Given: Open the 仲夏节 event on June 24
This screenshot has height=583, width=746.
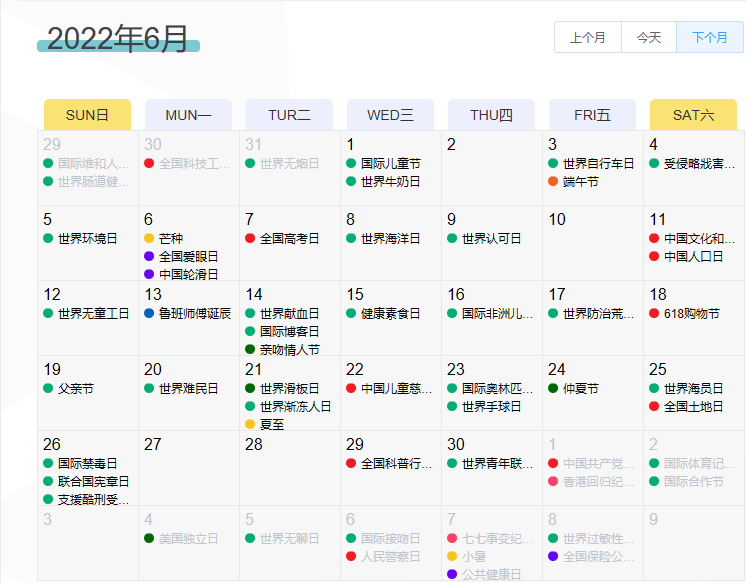Looking at the screenshot, I should click(x=574, y=388).
